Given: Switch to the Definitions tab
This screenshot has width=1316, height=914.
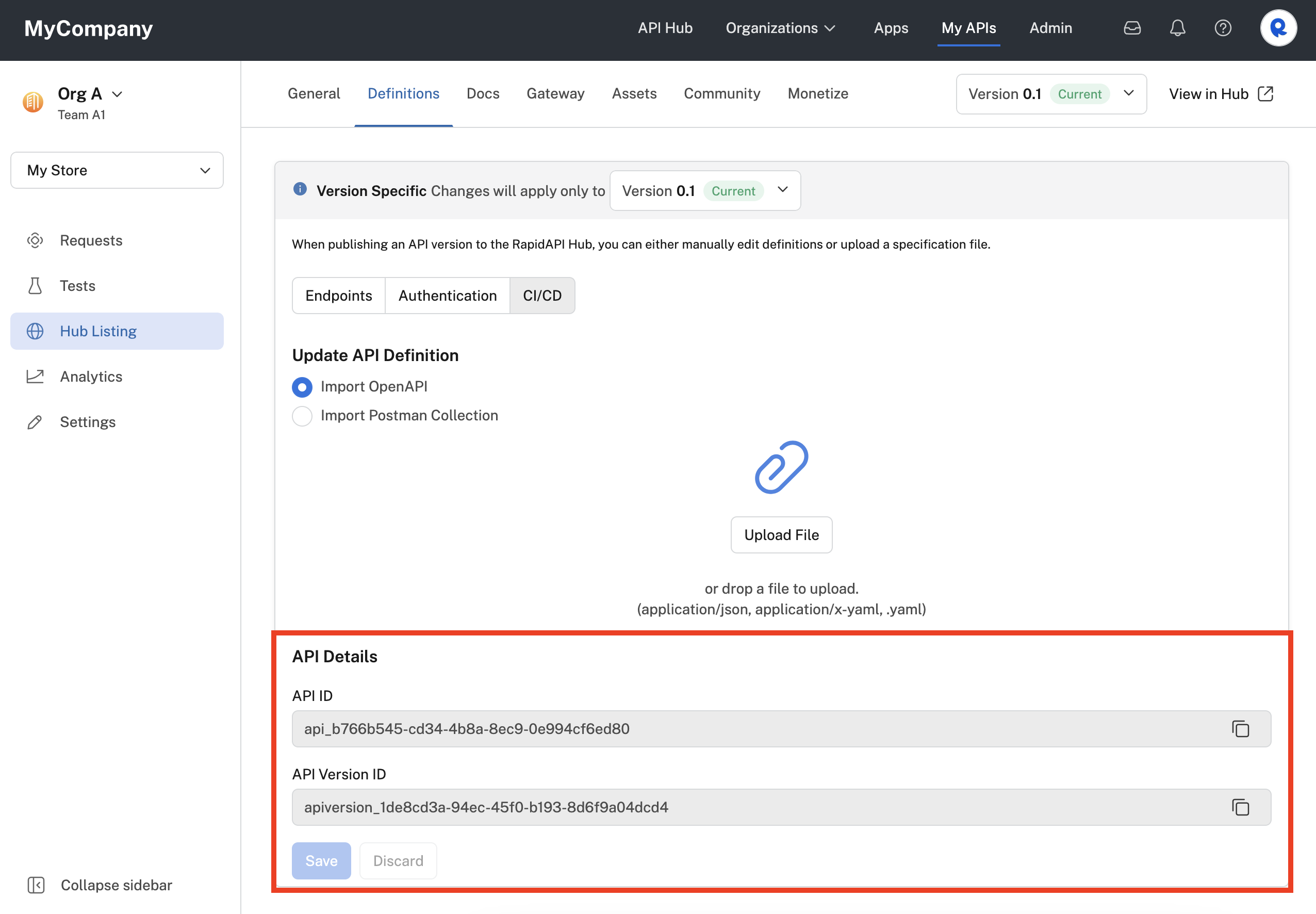Looking at the screenshot, I should pyautogui.click(x=404, y=93).
